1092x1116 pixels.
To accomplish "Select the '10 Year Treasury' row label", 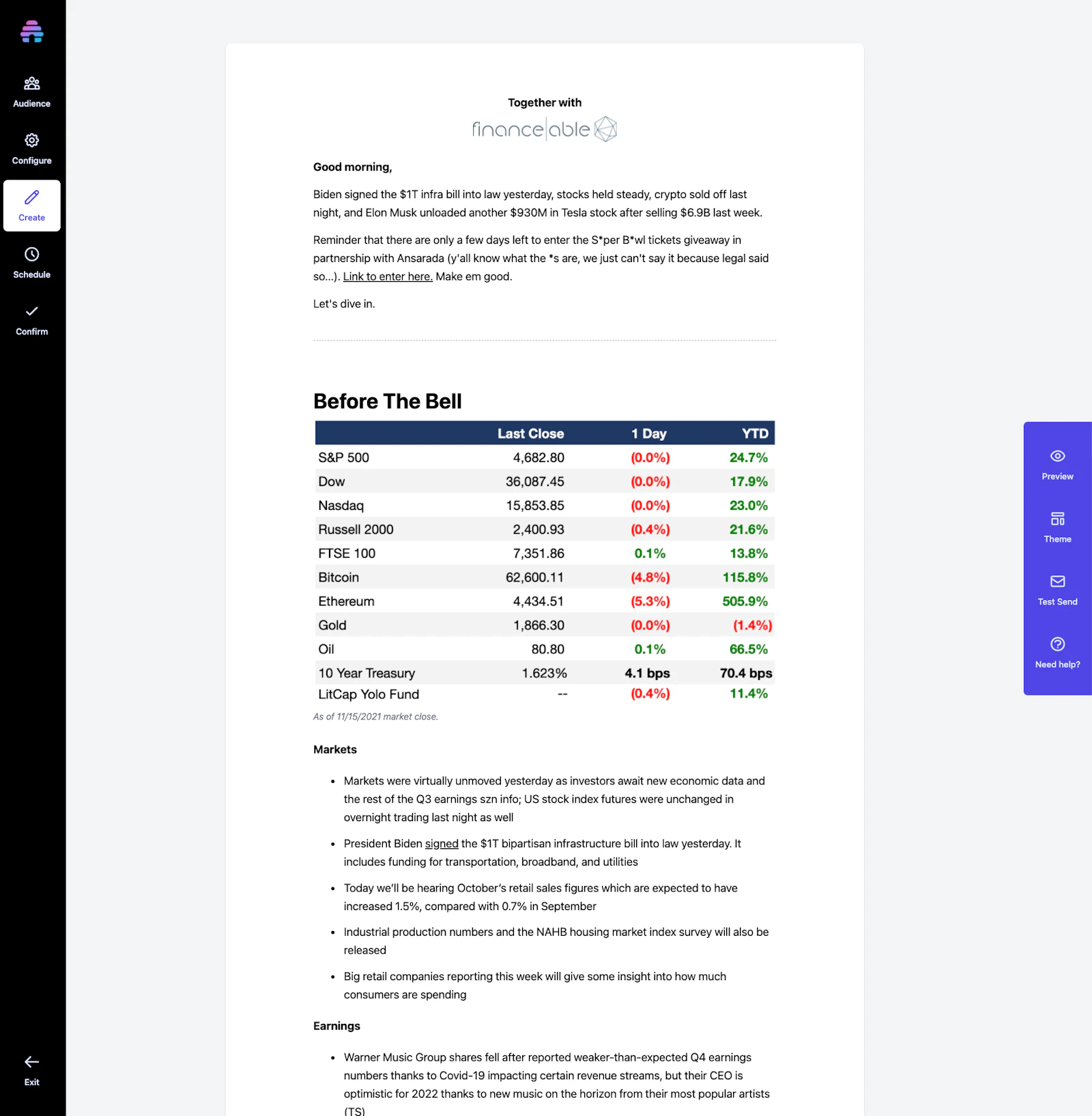I will coord(367,673).
